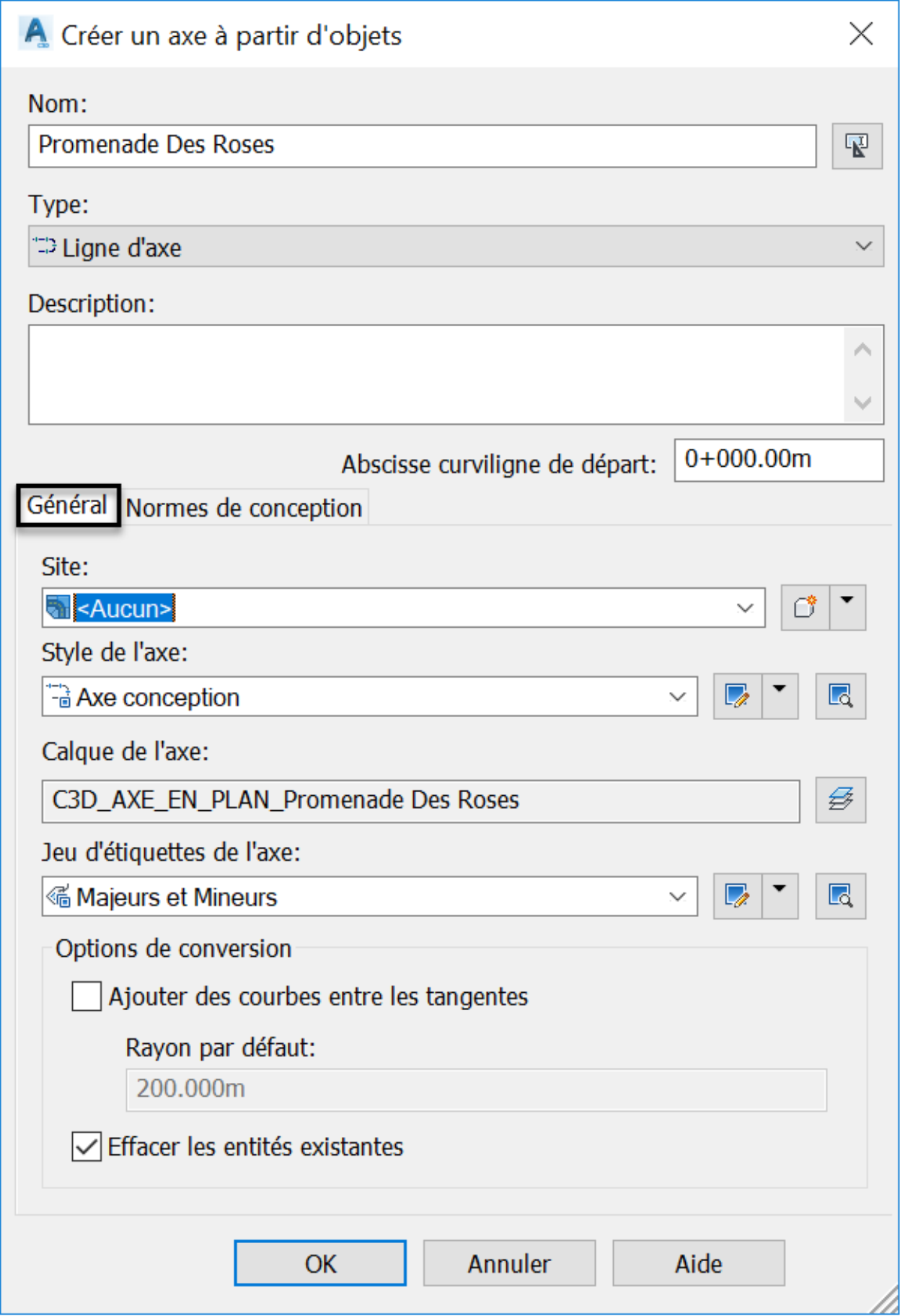The width and height of the screenshot is (900, 1316).
Task: Click the detail preview icon for label set
Action: coord(840,896)
